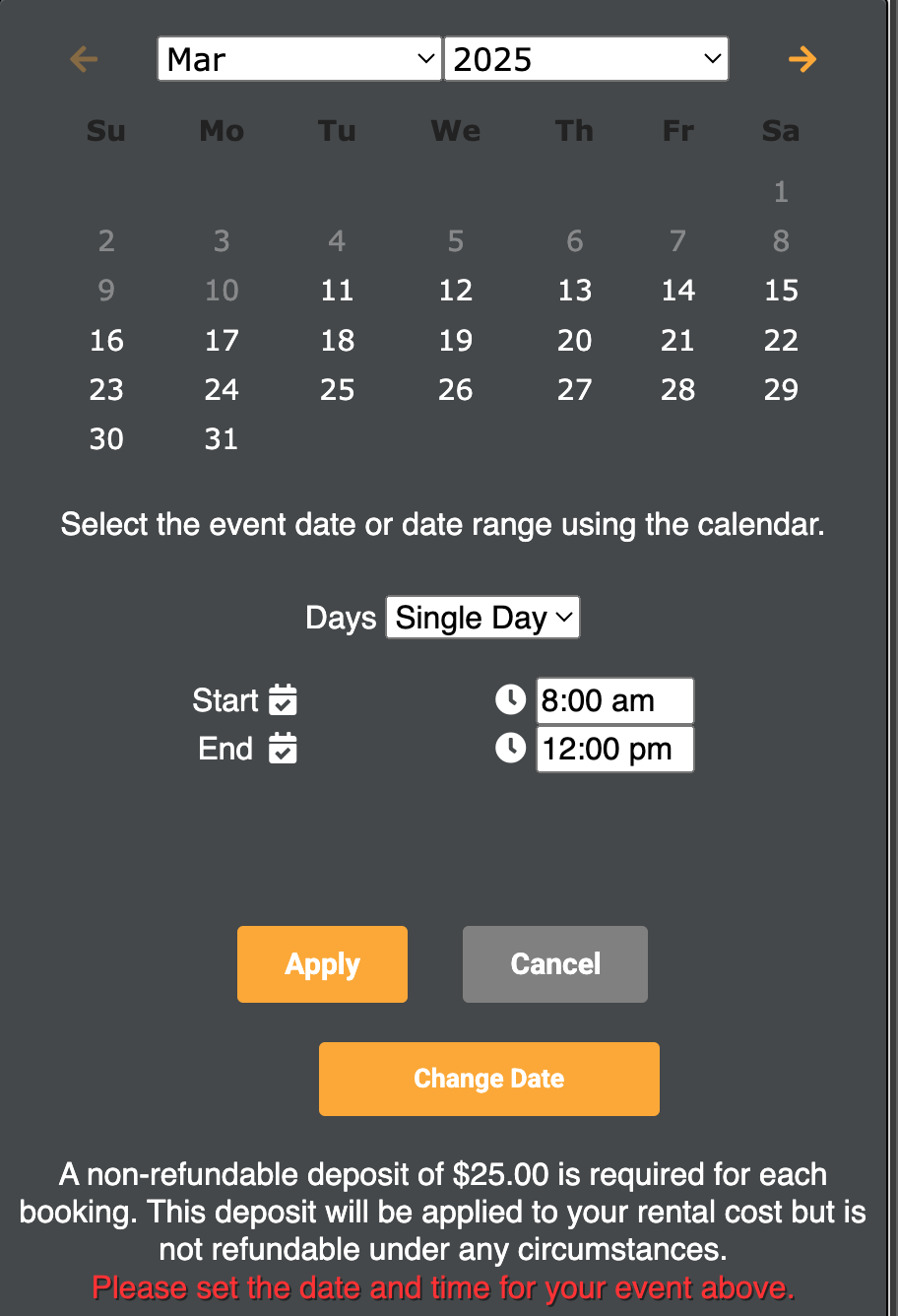
Task: Click the Change Date button
Action: [488, 1079]
